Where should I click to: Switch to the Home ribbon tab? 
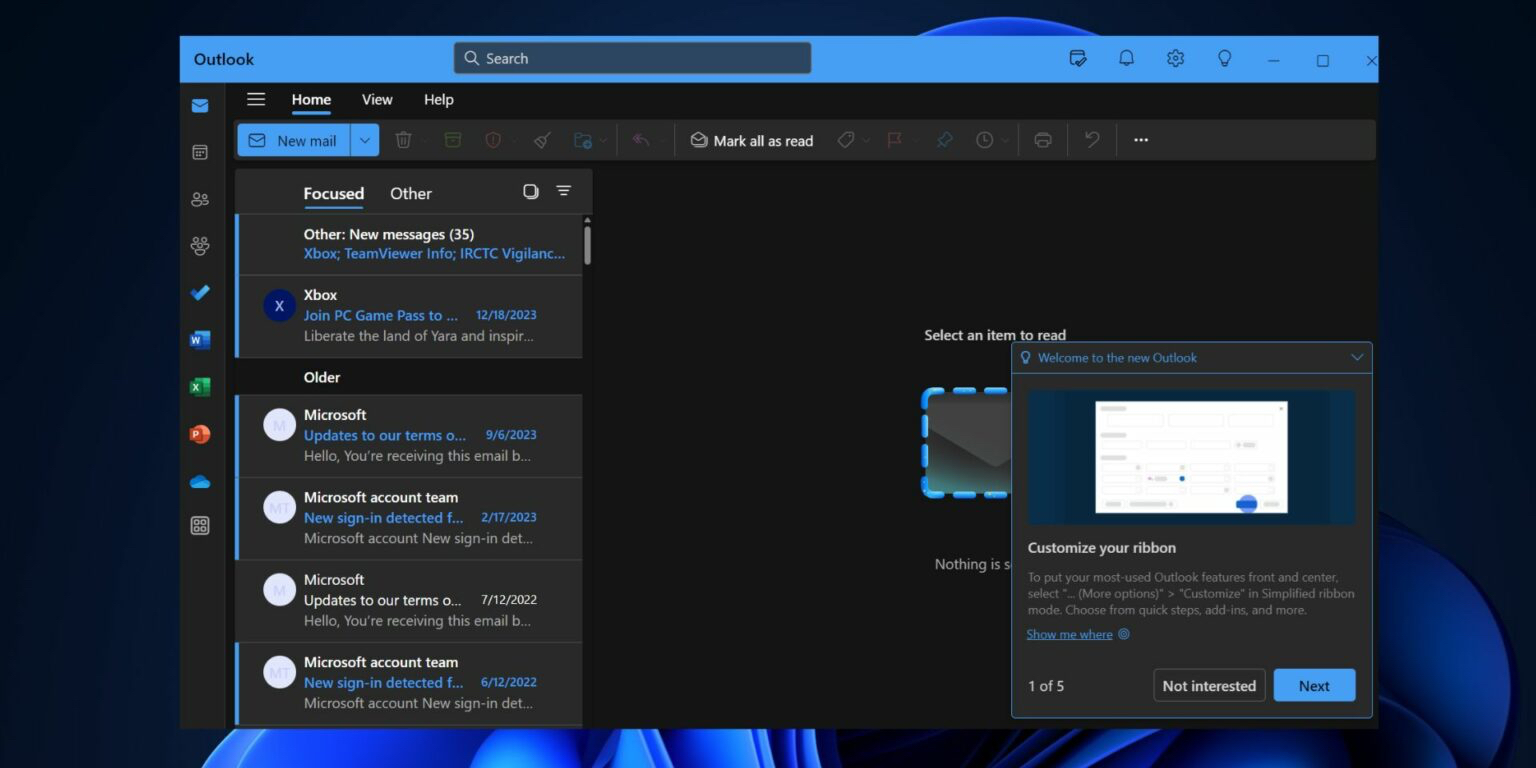point(311,100)
